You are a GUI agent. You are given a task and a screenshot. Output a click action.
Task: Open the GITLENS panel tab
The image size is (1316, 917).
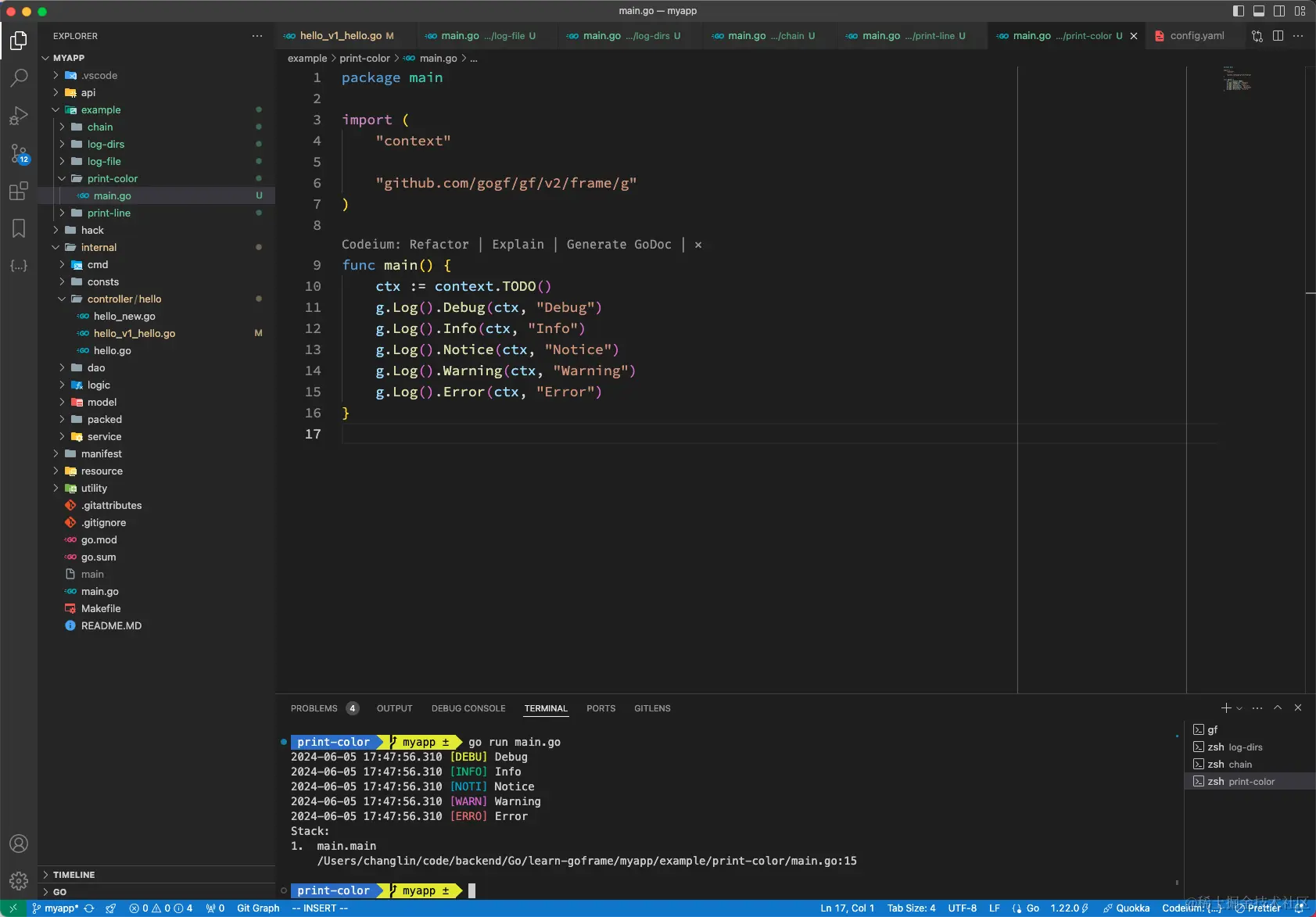(x=652, y=708)
